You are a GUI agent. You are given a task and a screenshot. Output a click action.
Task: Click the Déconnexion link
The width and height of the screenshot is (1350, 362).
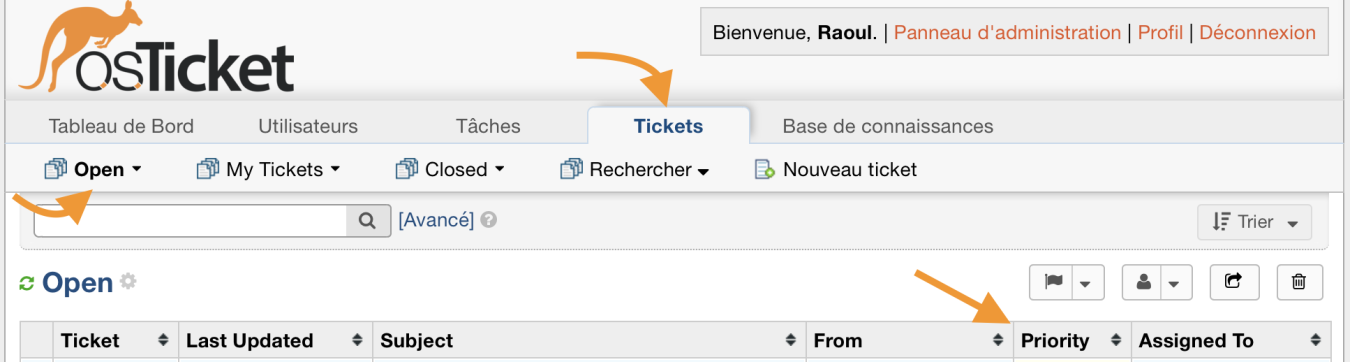pyautogui.click(x=1257, y=32)
